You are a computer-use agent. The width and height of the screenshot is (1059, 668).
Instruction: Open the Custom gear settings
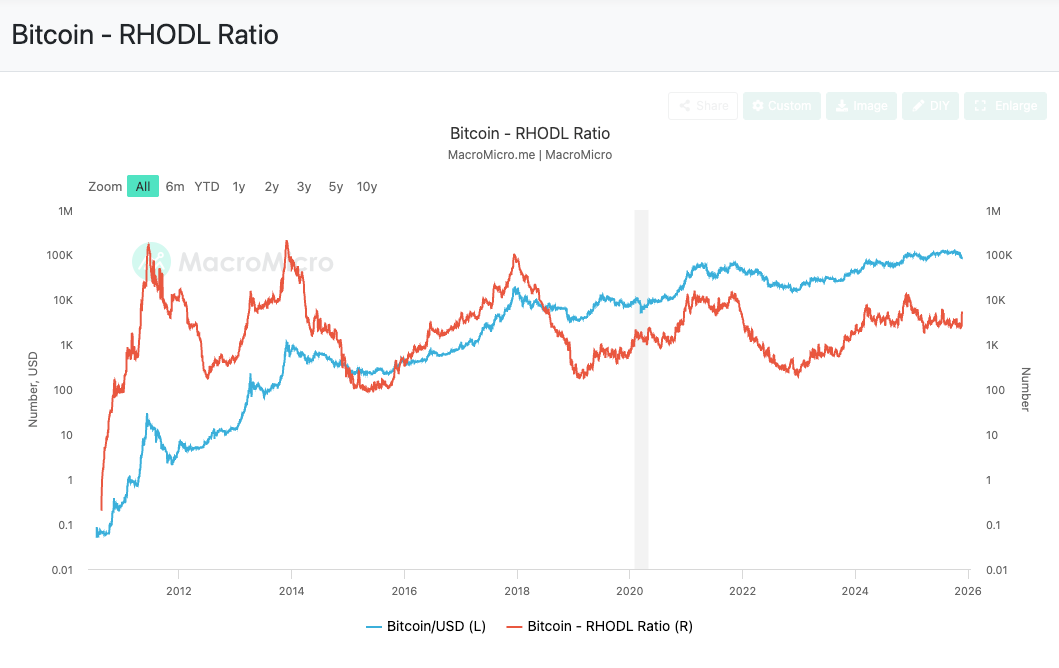click(781, 106)
